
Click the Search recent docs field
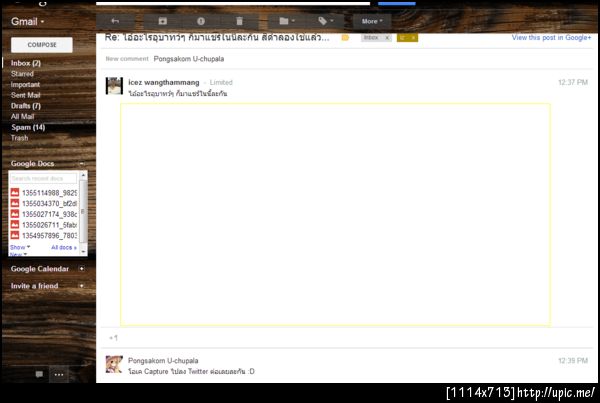(43, 178)
